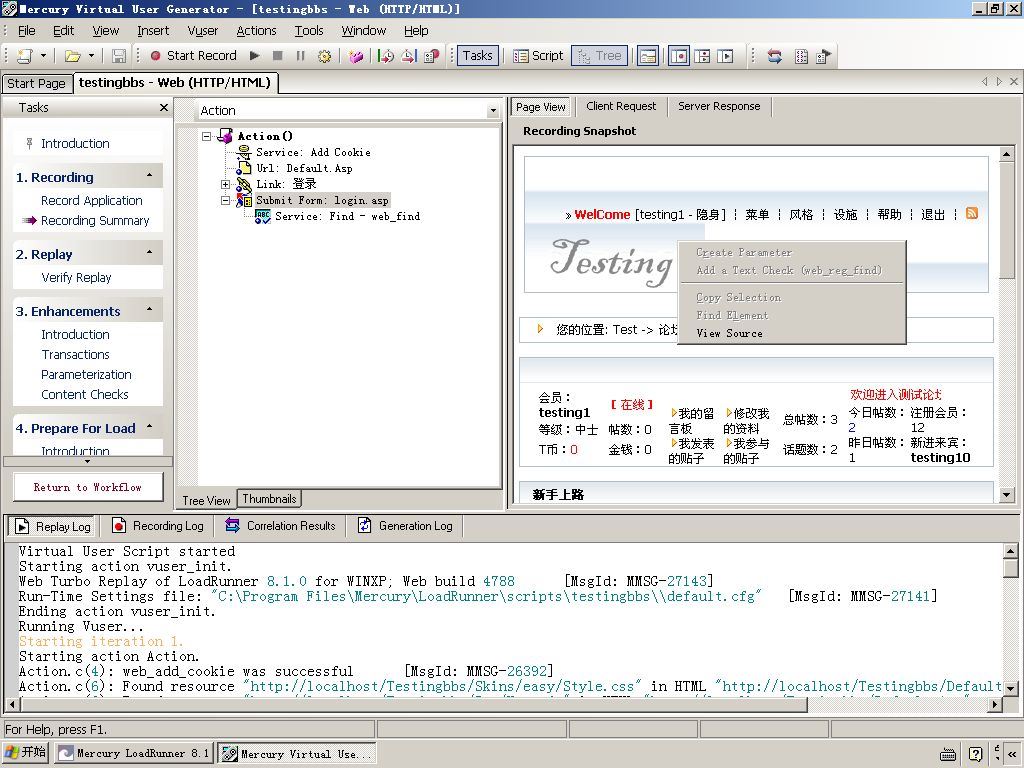
Task: Collapse the 3. Enhancements task section
Action: pyautogui.click(x=150, y=309)
